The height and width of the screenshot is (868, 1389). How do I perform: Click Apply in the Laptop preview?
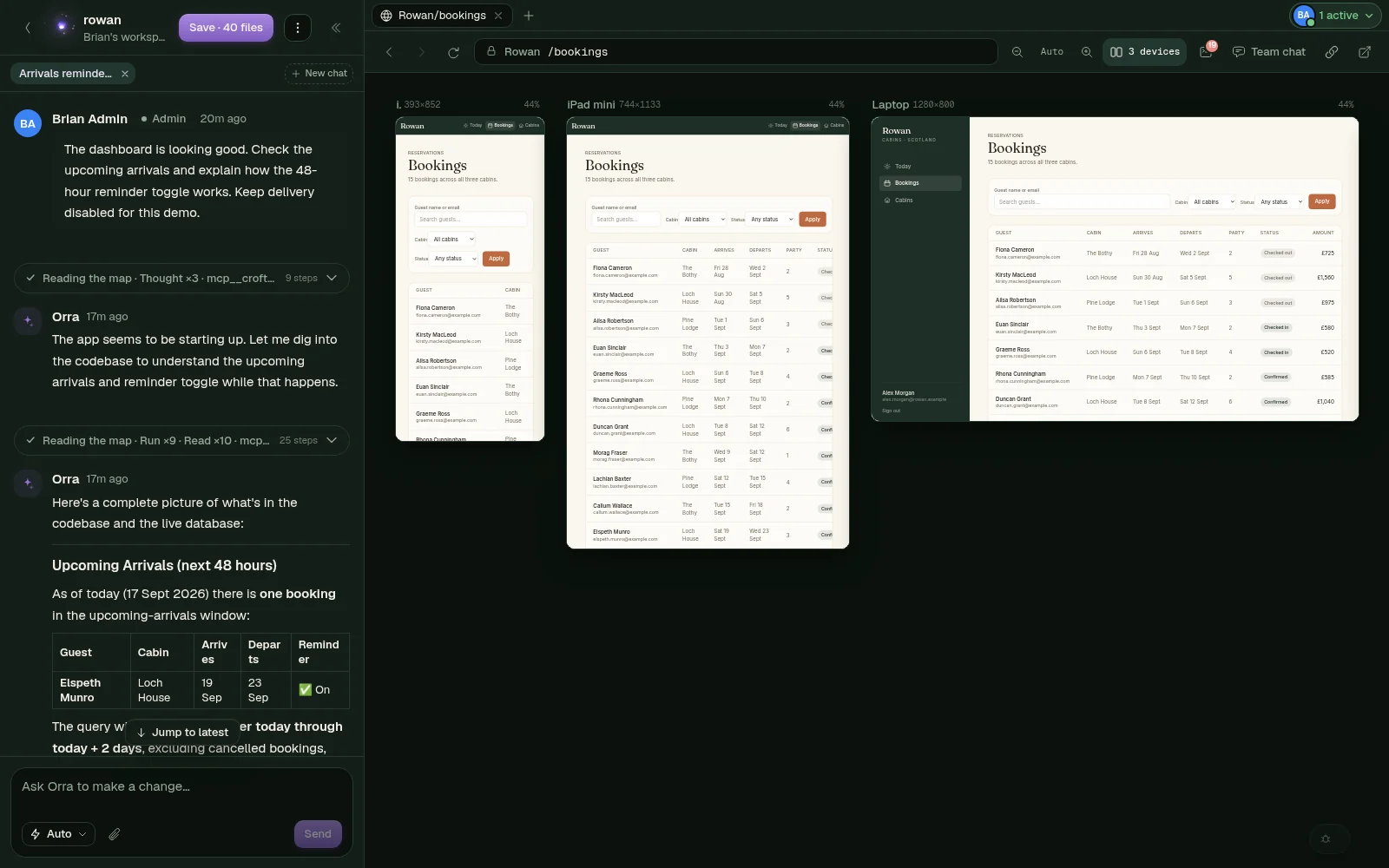click(1322, 201)
